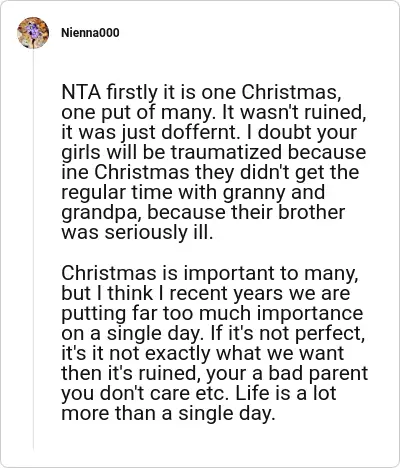This screenshot has height=468, width=400.
Task: Click the second paragraph starting 'Christmas is important'
Action: [215, 343]
